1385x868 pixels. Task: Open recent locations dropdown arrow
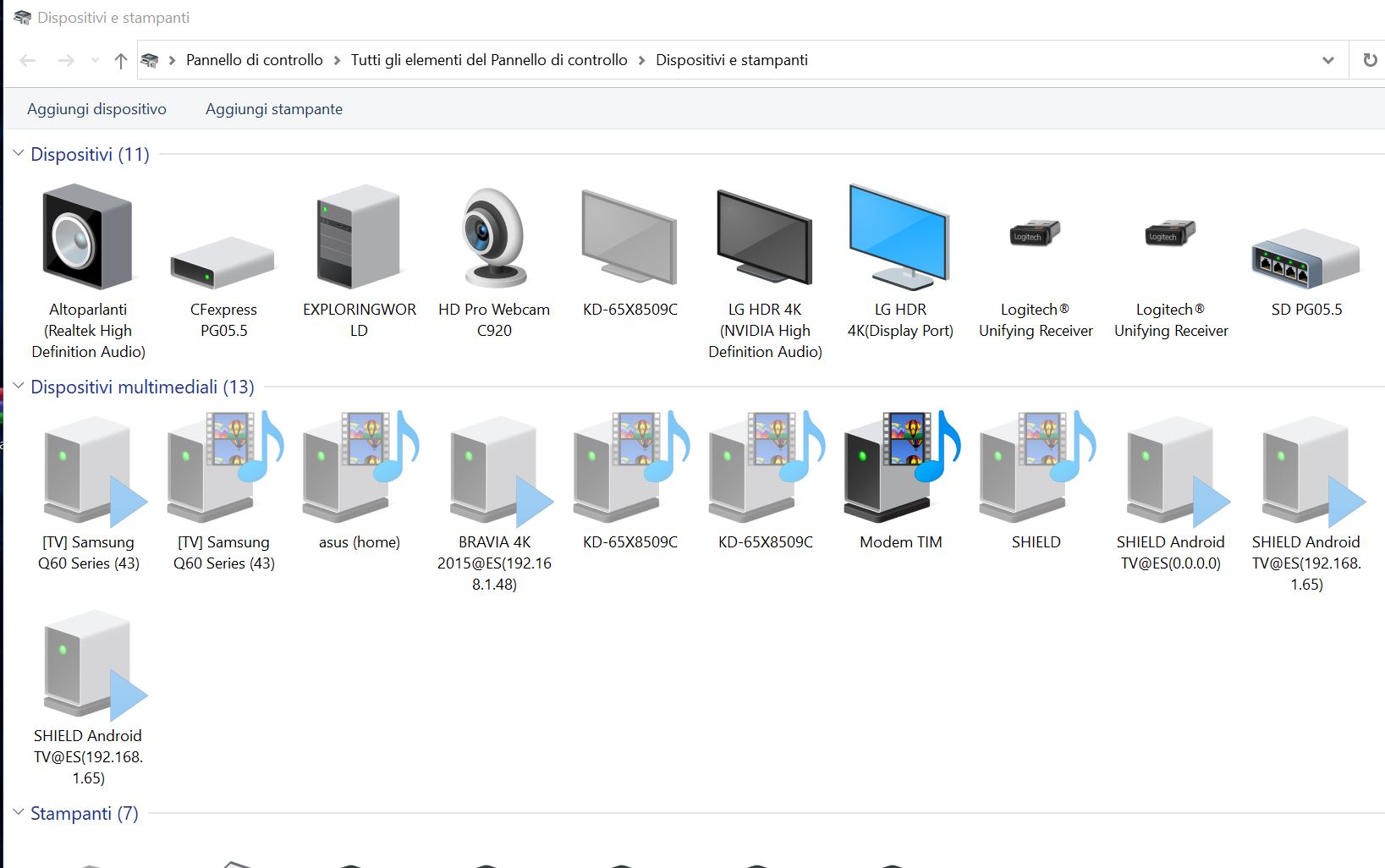point(95,60)
